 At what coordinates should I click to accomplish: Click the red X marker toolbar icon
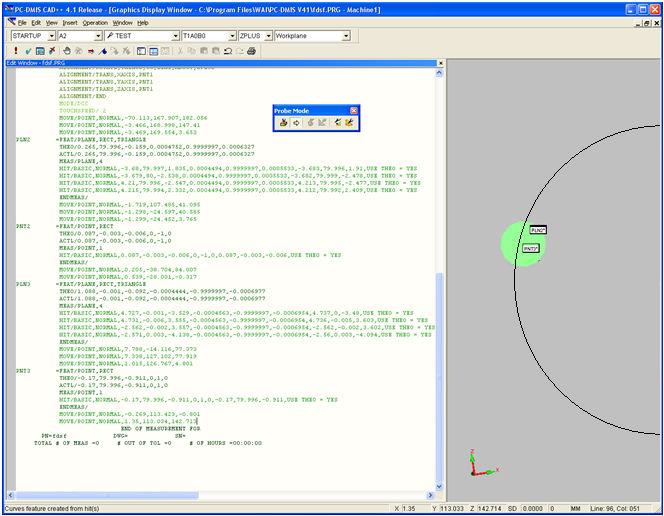[x=52, y=51]
